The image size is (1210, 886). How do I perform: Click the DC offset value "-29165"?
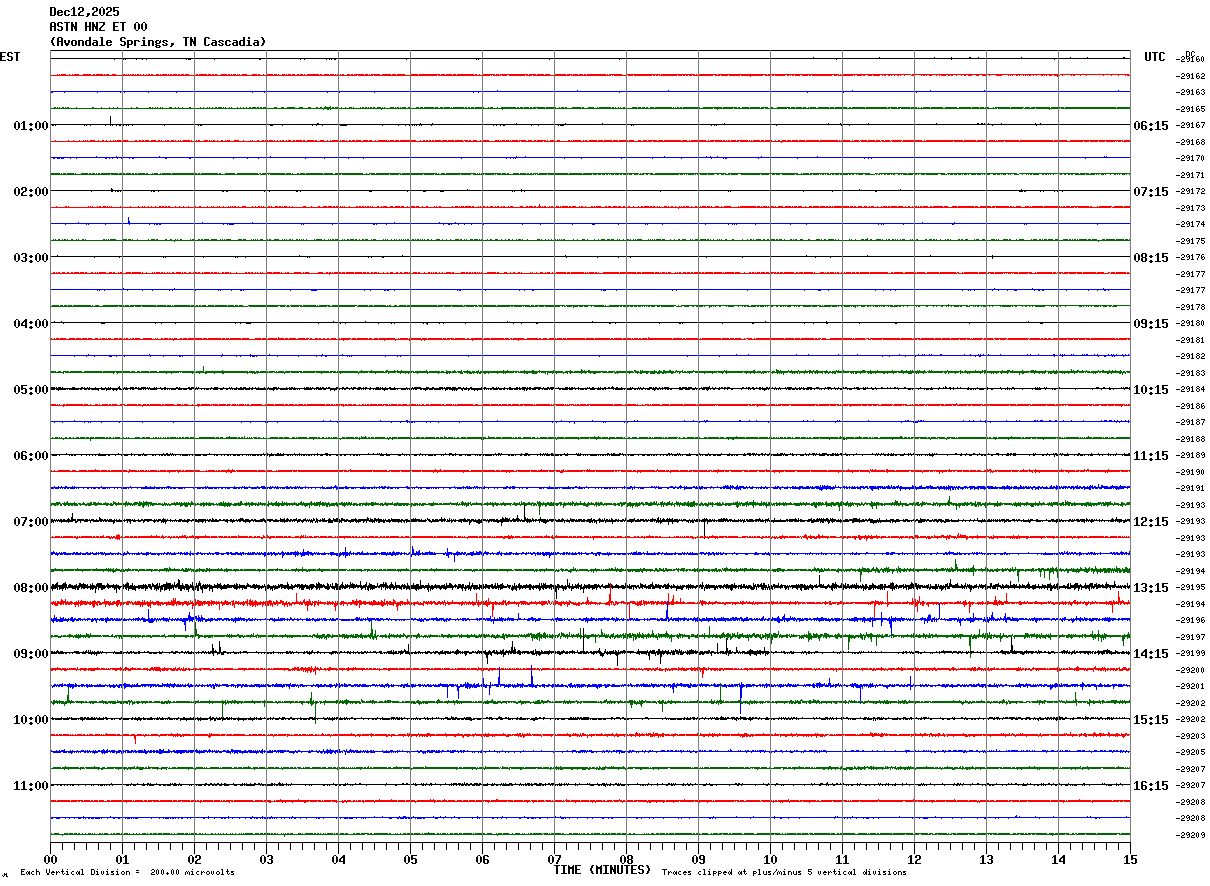coord(1191,109)
